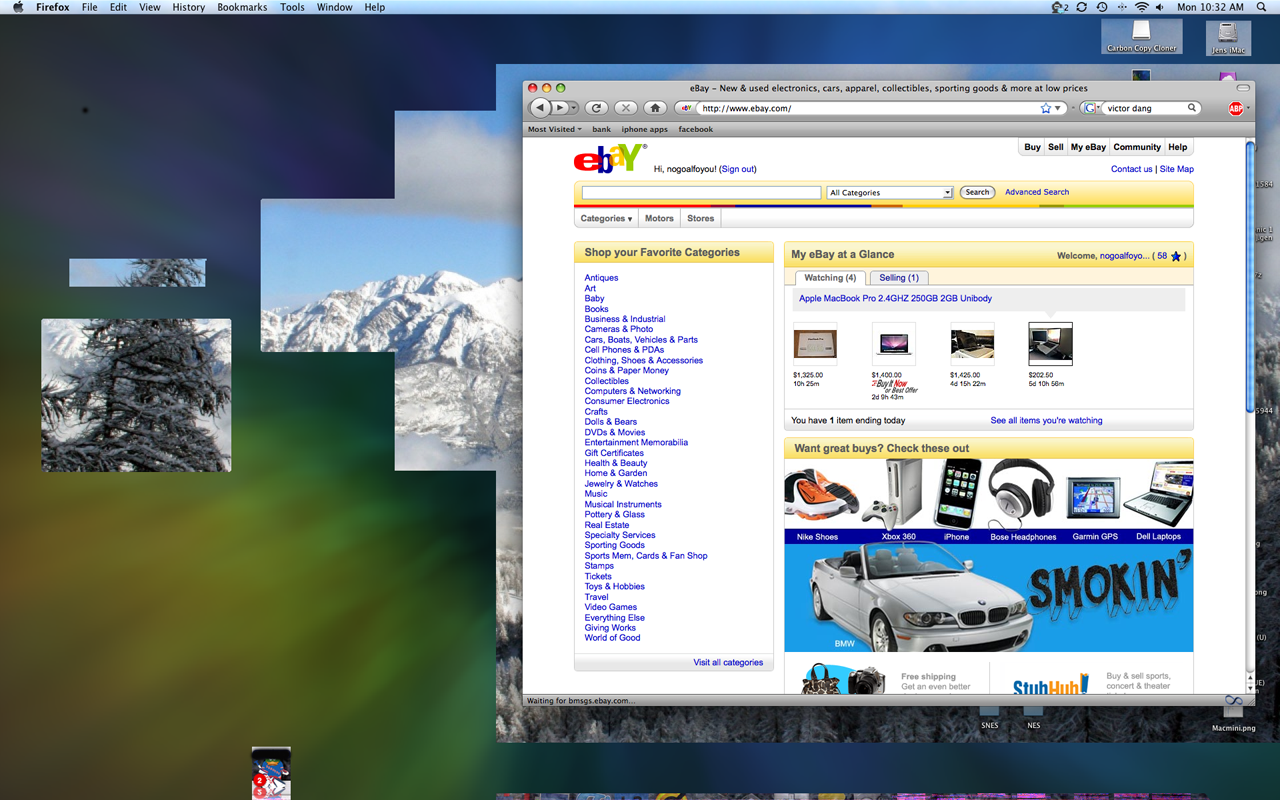
Task: Click the stacked app icon at the bottom of the desktop
Action: coord(271,773)
